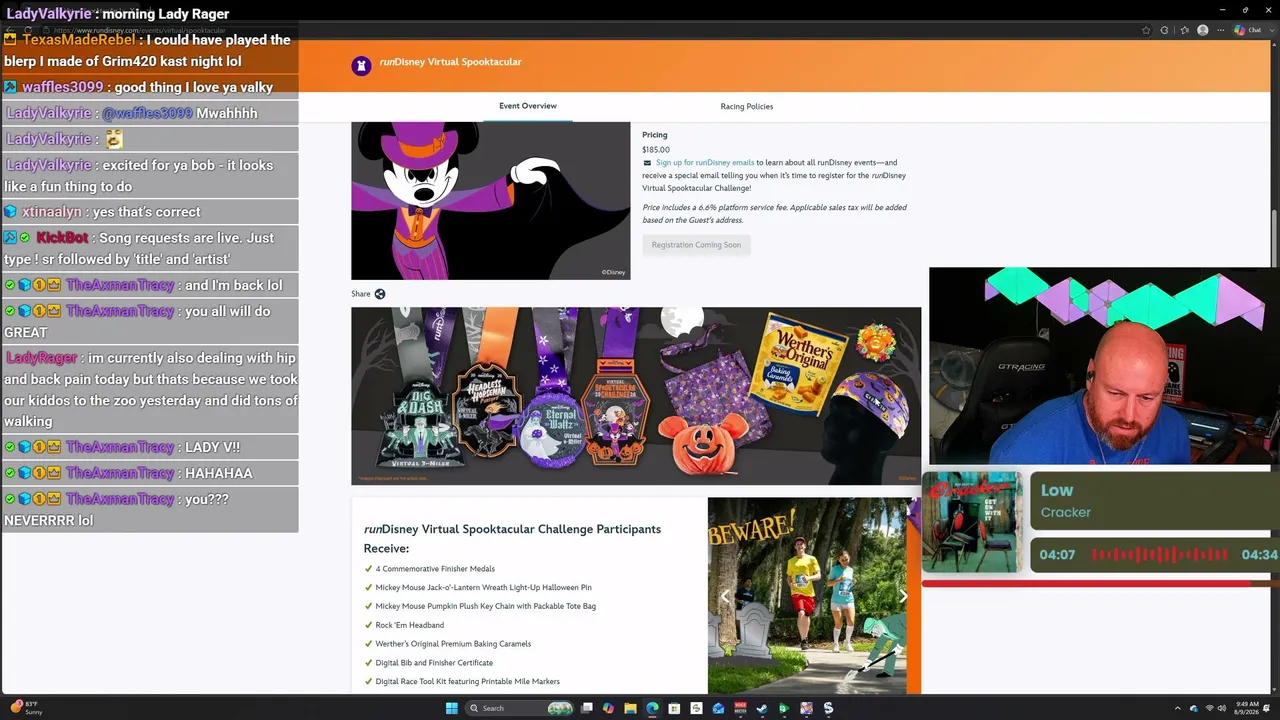Open the dollar-sign app in the taskbar
1280x720 pixels.
click(828, 708)
